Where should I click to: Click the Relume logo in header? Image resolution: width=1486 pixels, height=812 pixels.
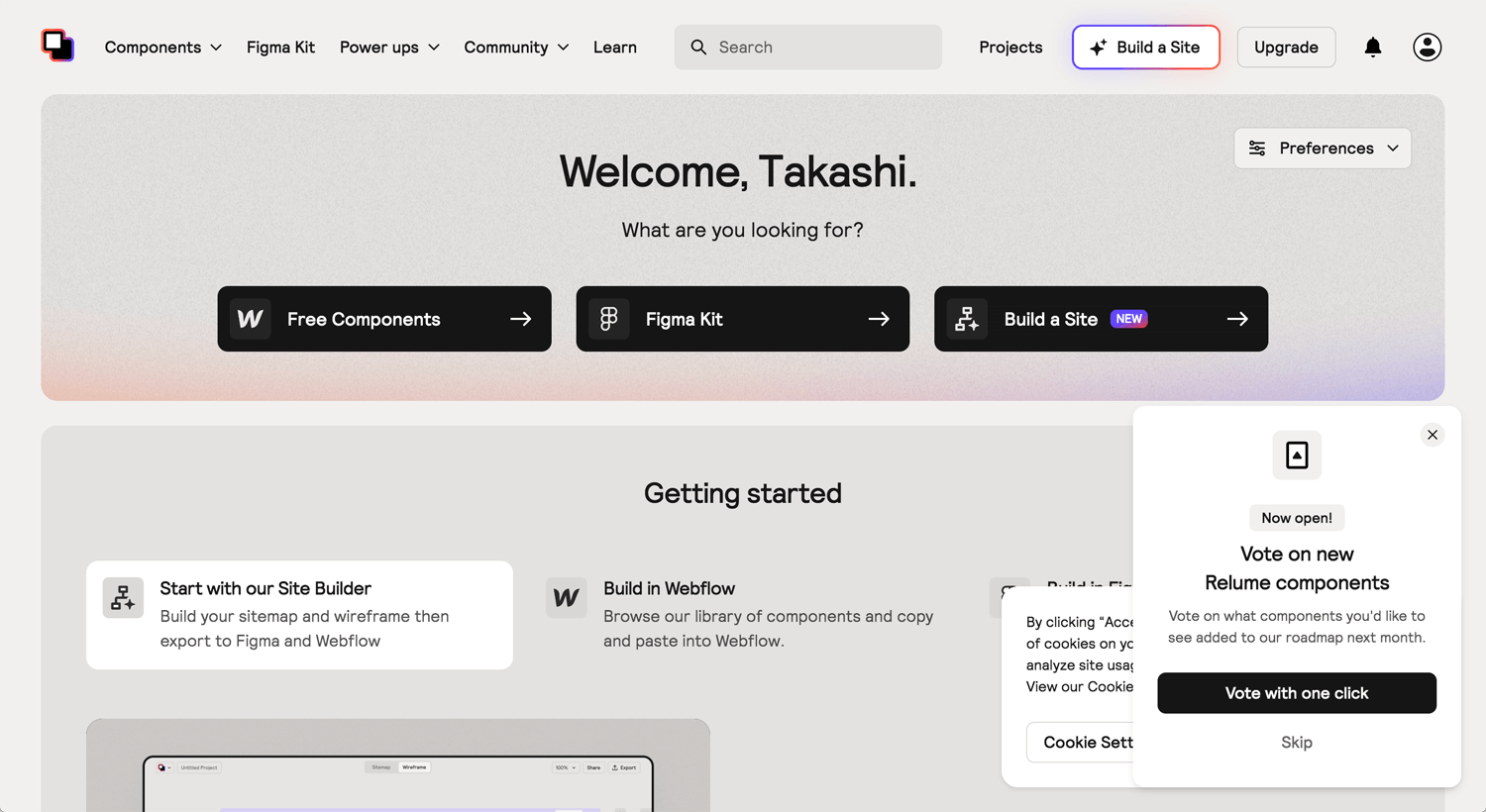click(57, 46)
